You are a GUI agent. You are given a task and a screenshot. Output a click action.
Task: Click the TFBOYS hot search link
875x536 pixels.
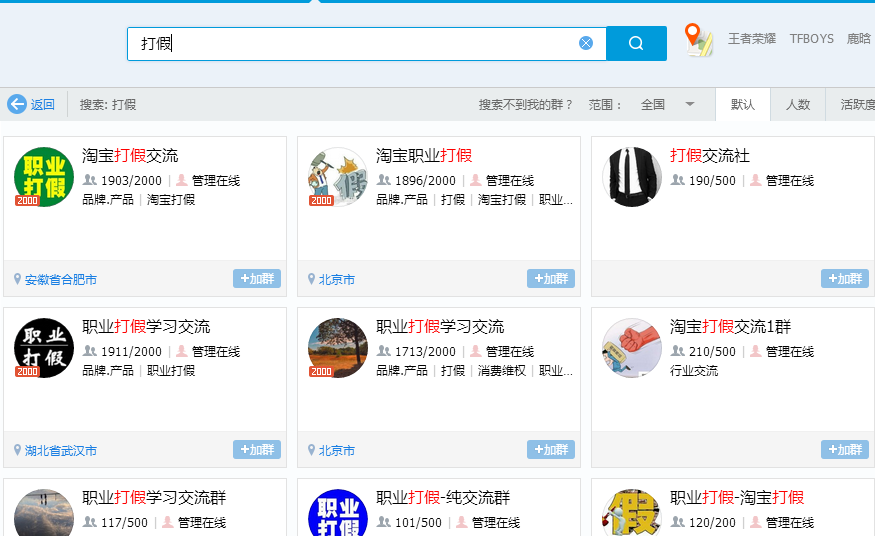coord(811,38)
